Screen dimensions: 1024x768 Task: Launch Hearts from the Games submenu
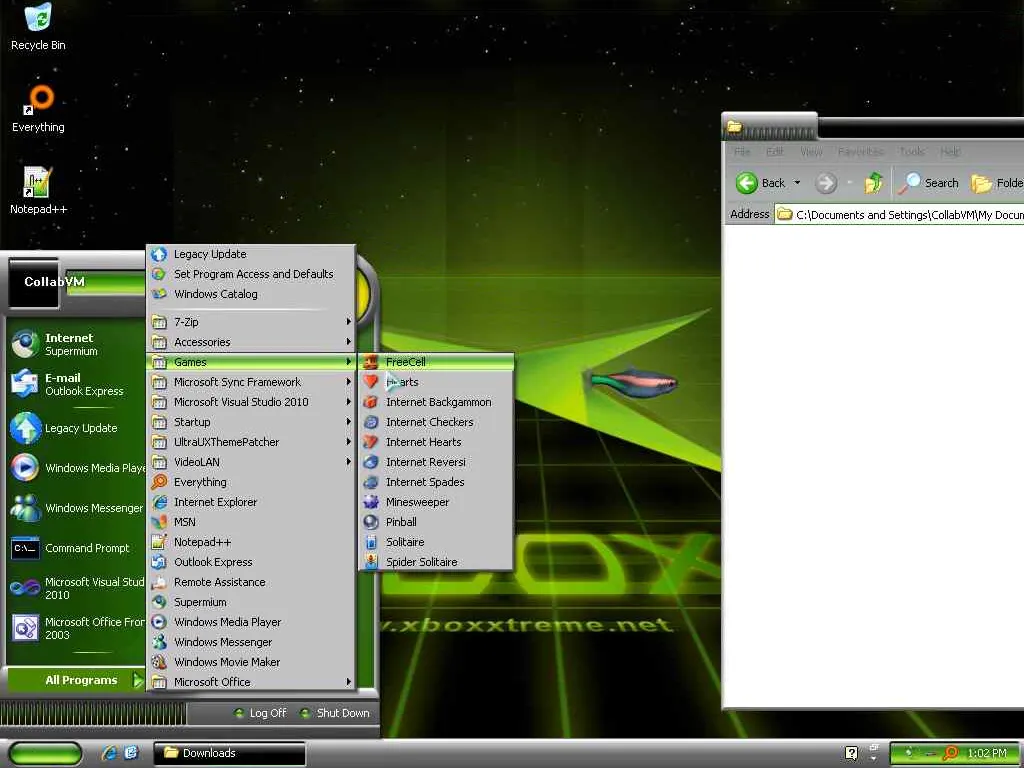(436, 382)
